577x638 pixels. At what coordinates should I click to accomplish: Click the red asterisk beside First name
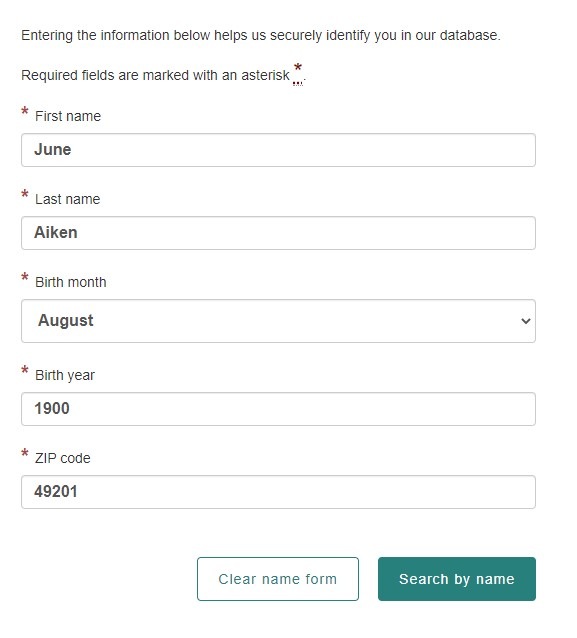point(25,111)
